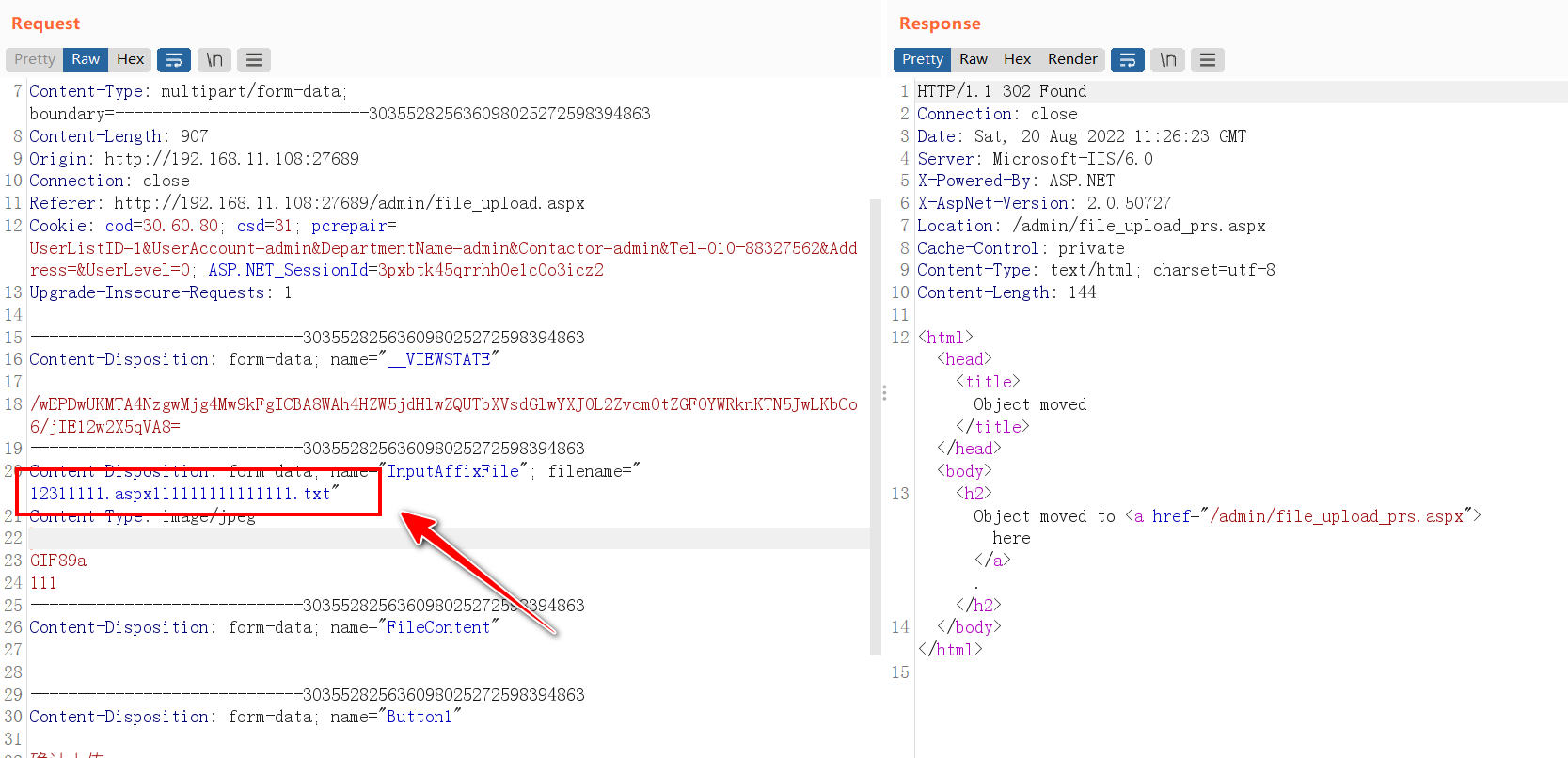Switch Request view to Pretty tab
The width and height of the screenshot is (1568, 758).
35,59
